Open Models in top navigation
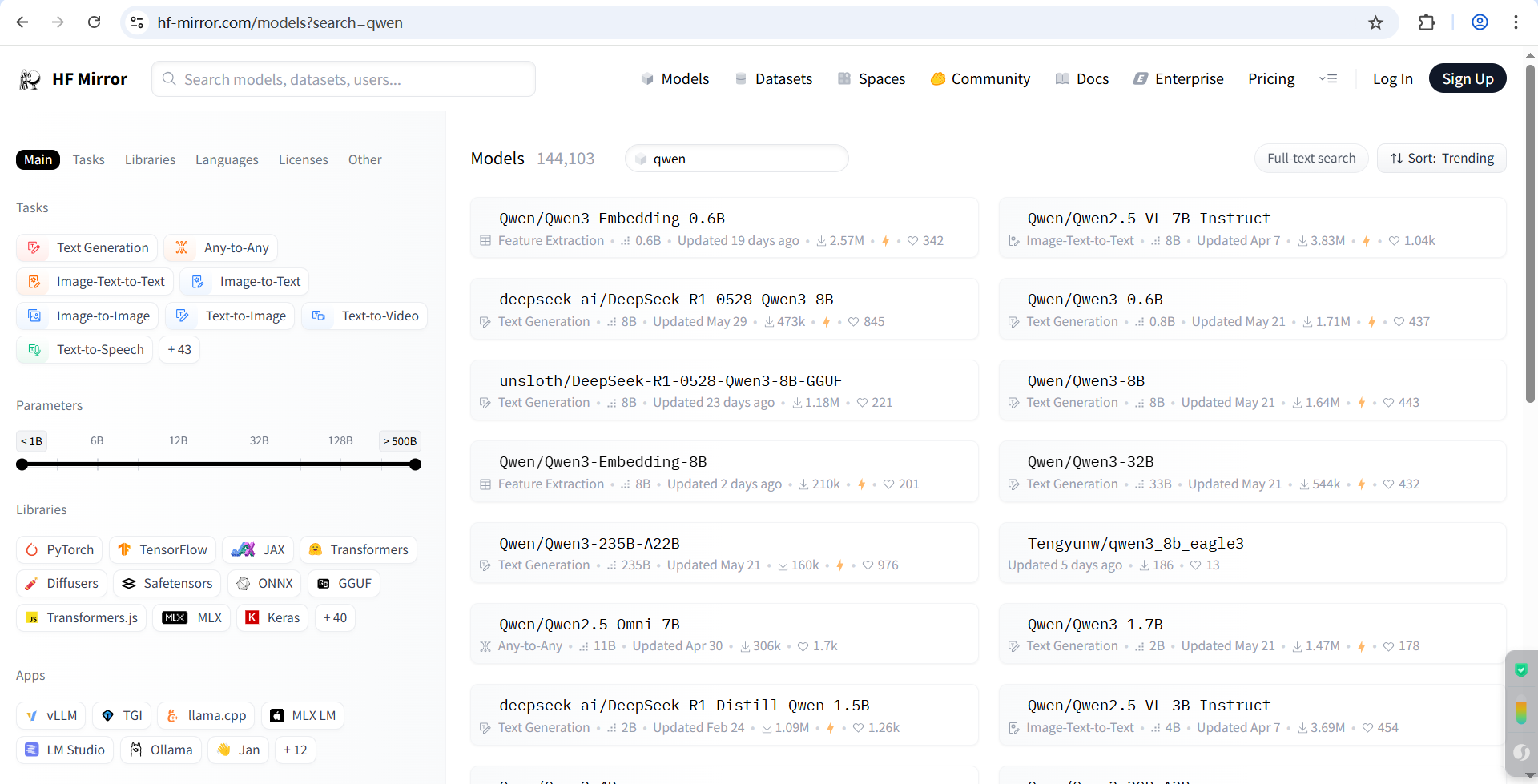The width and height of the screenshot is (1538, 784). tap(675, 79)
